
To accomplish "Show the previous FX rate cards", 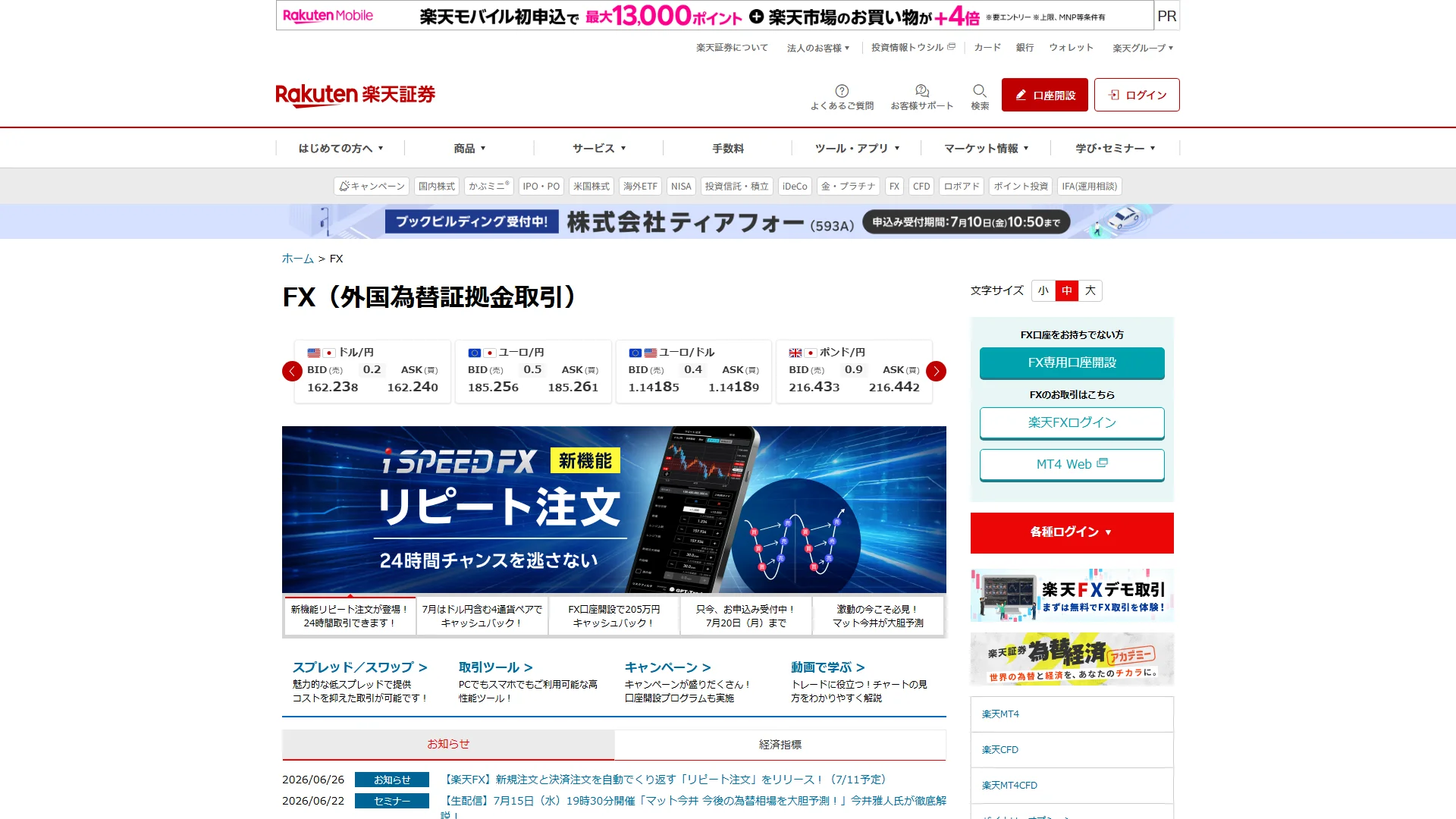I will pos(292,371).
